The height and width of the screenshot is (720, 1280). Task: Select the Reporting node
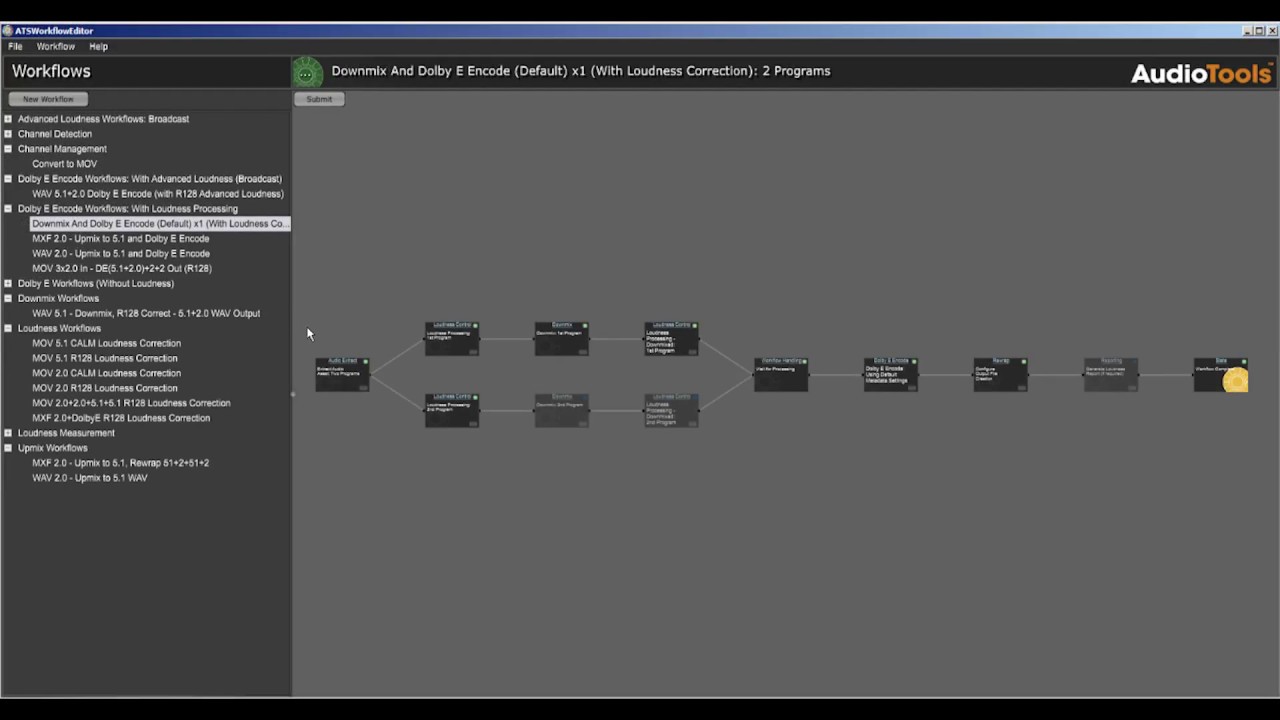(x=1111, y=374)
